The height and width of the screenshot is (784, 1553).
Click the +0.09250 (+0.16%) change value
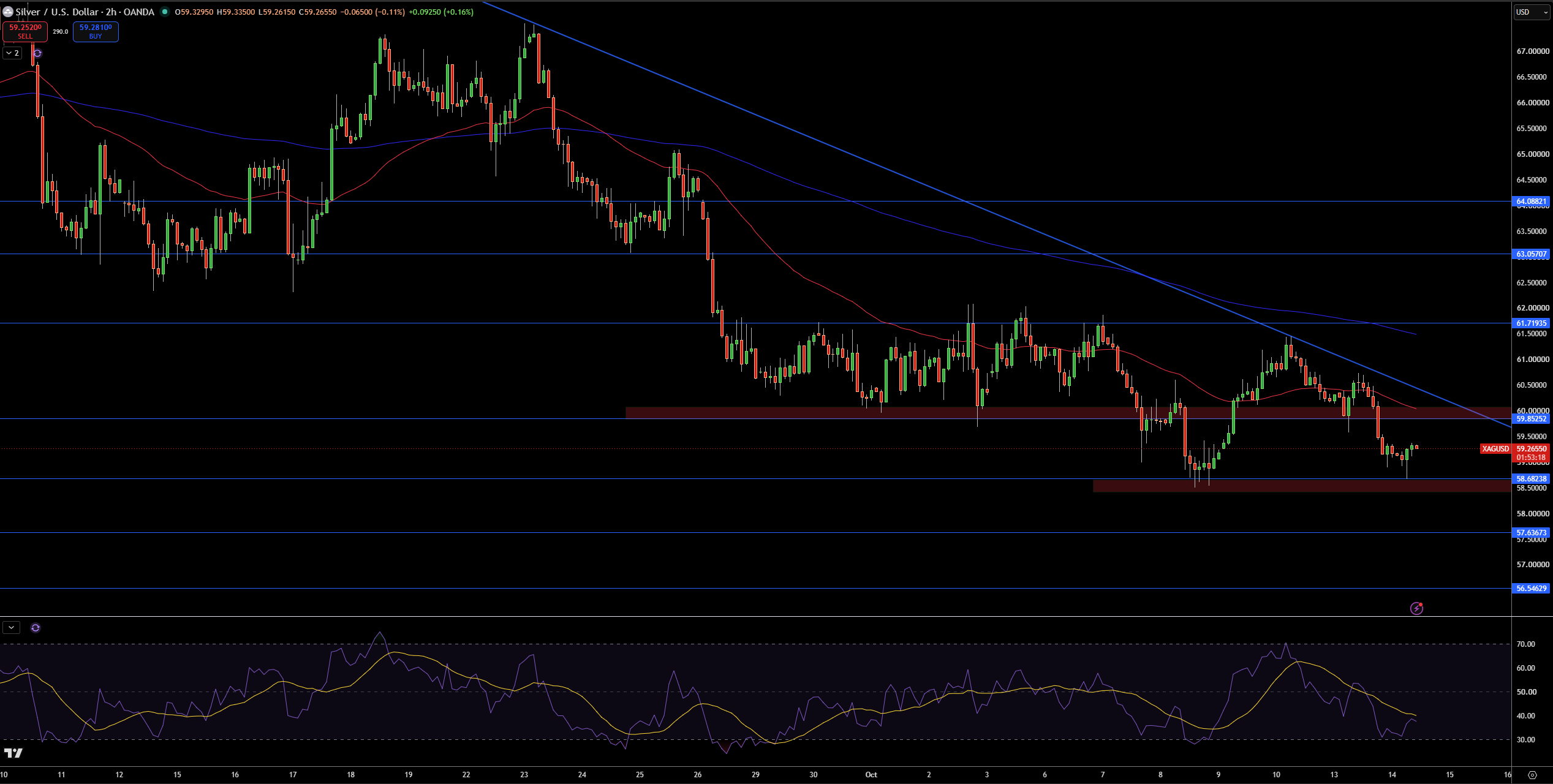pos(441,12)
